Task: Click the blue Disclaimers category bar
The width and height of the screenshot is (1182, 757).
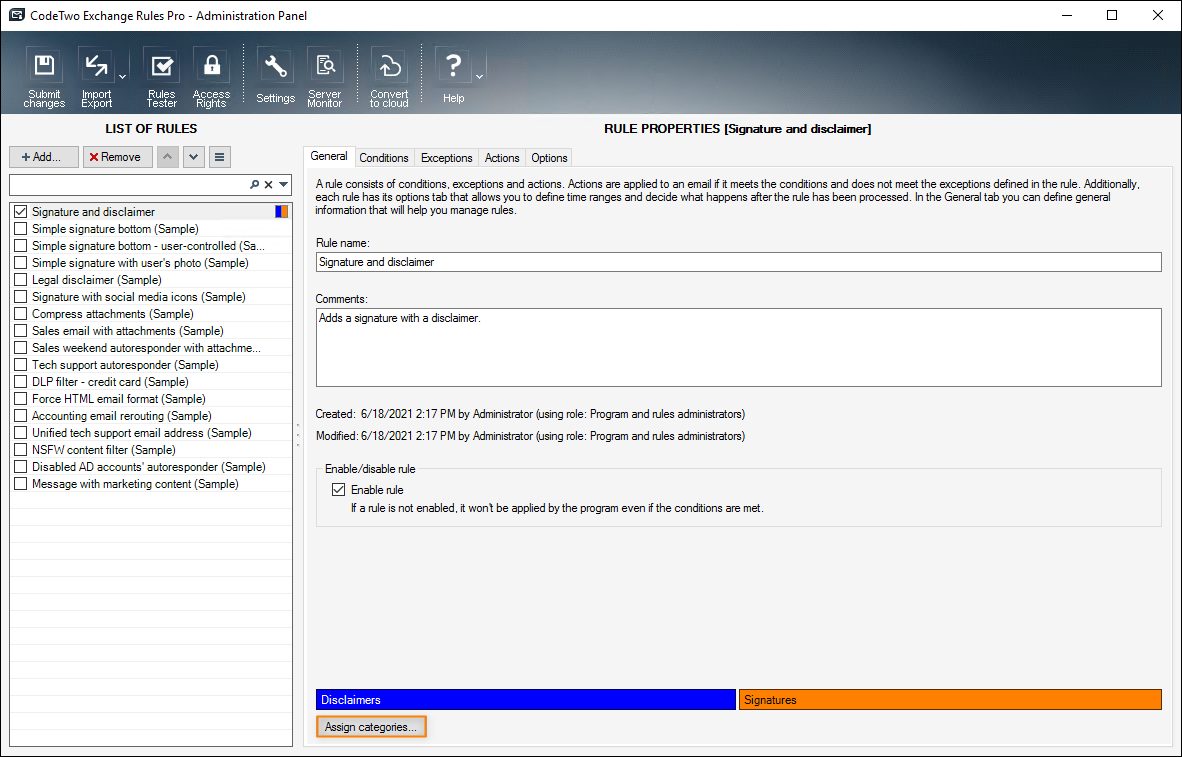Action: click(x=525, y=700)
